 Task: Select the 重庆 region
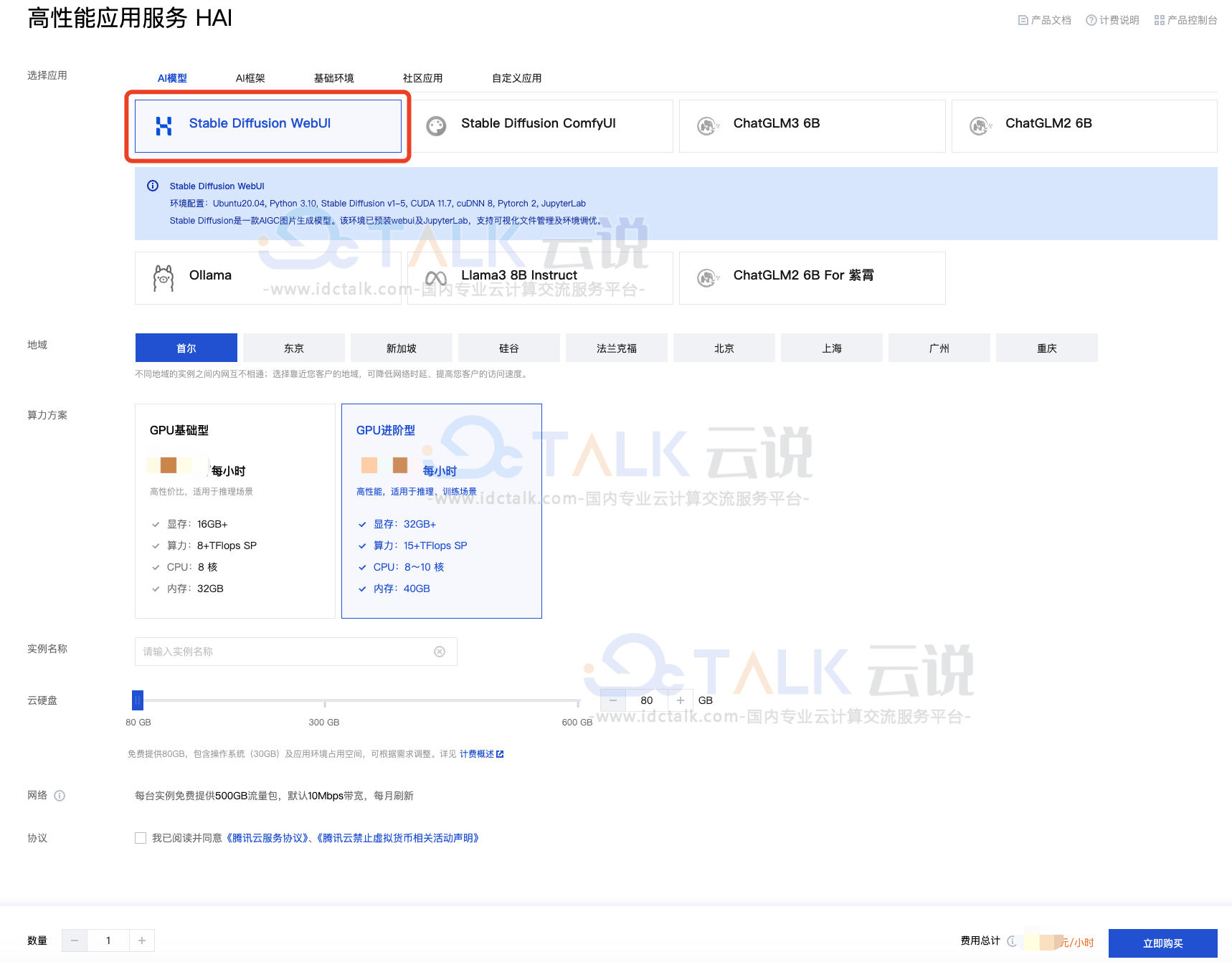1047,348
